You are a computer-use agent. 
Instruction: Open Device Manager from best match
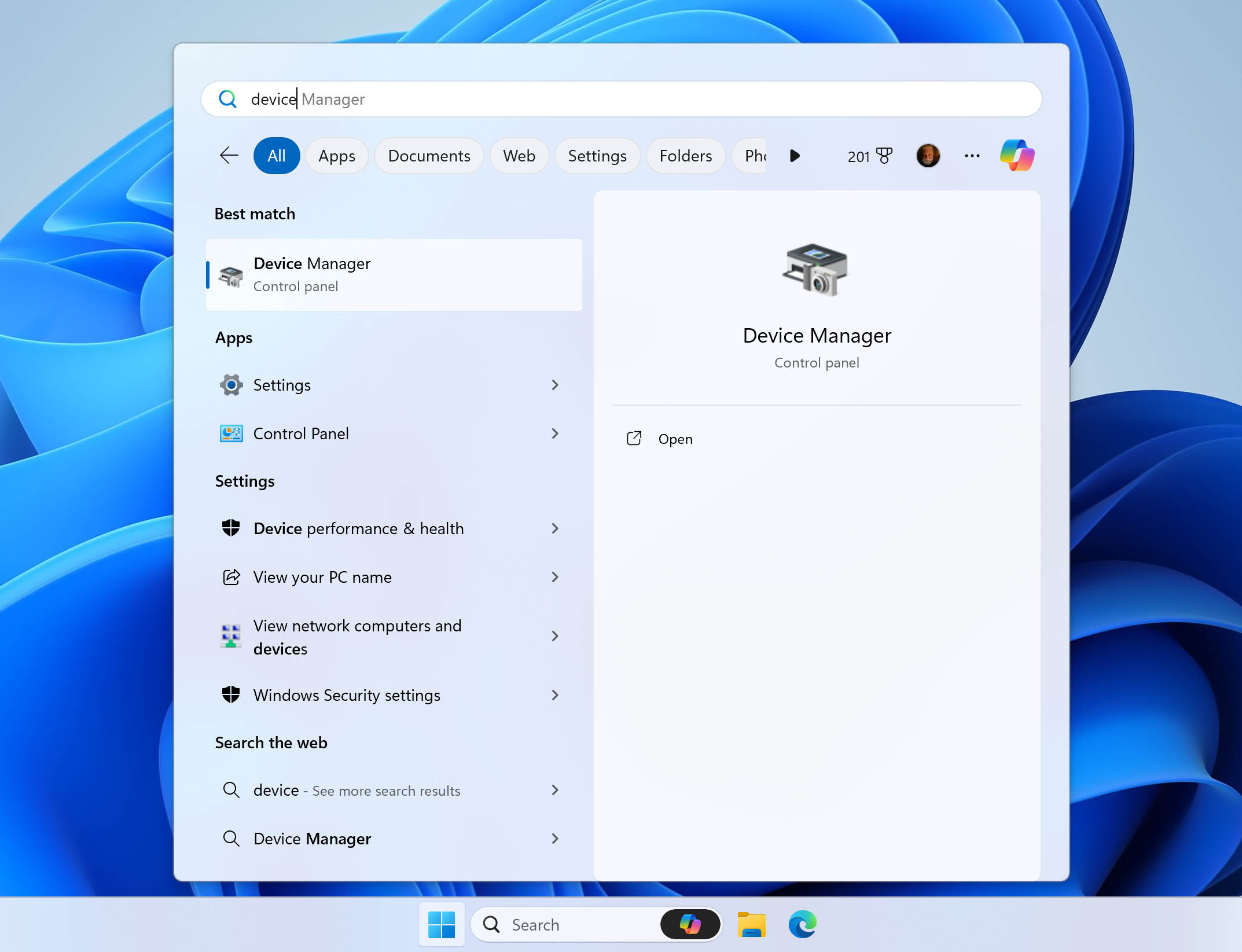pos(395,274)
